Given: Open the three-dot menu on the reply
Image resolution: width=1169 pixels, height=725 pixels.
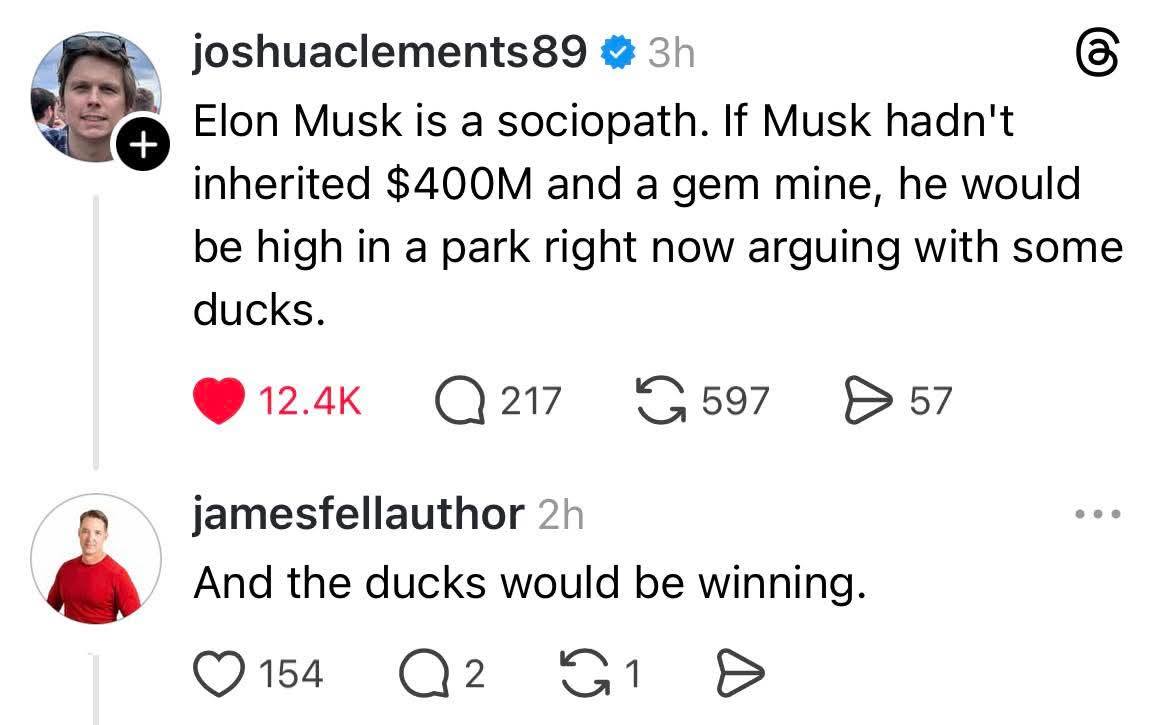Looking at the screenshot, I should pos(1098,513).
